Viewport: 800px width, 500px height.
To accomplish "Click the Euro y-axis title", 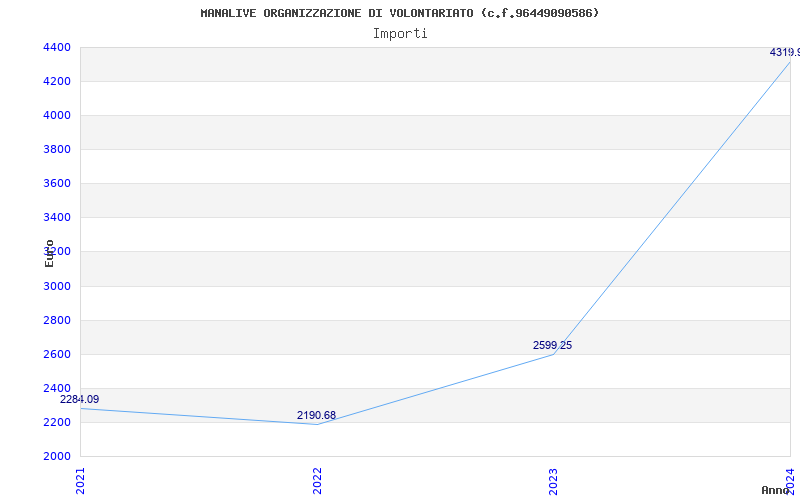I will click(x=49, y=253).
